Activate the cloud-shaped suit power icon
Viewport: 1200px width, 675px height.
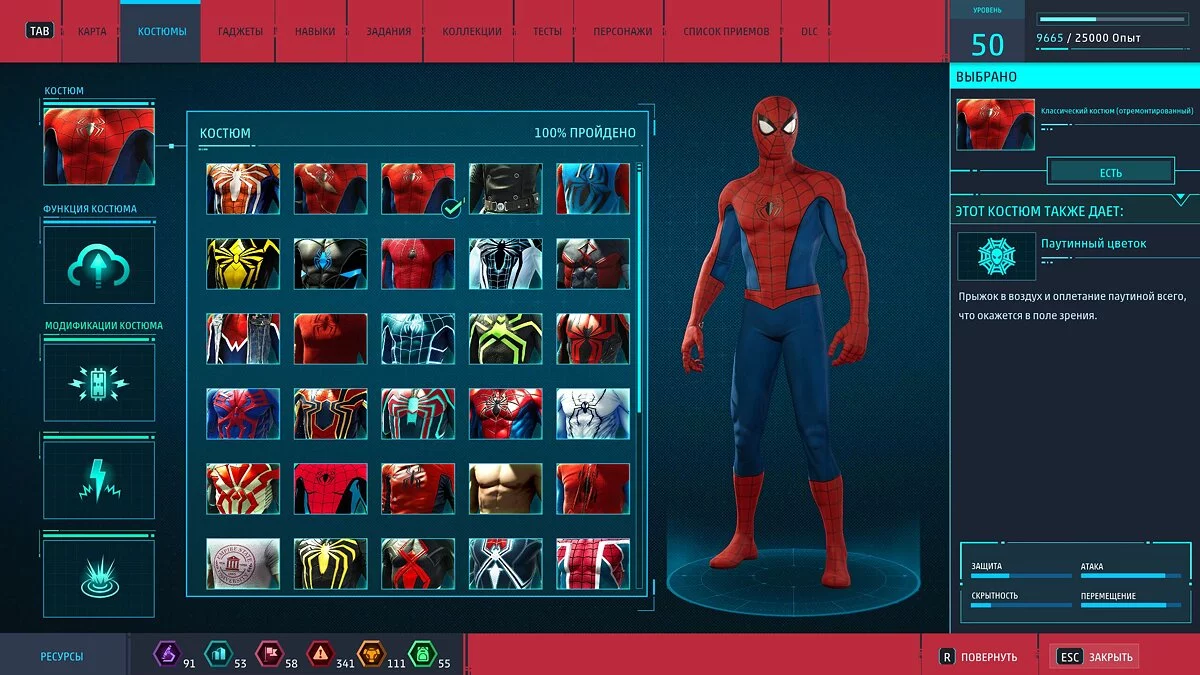(x=98, y=265)
